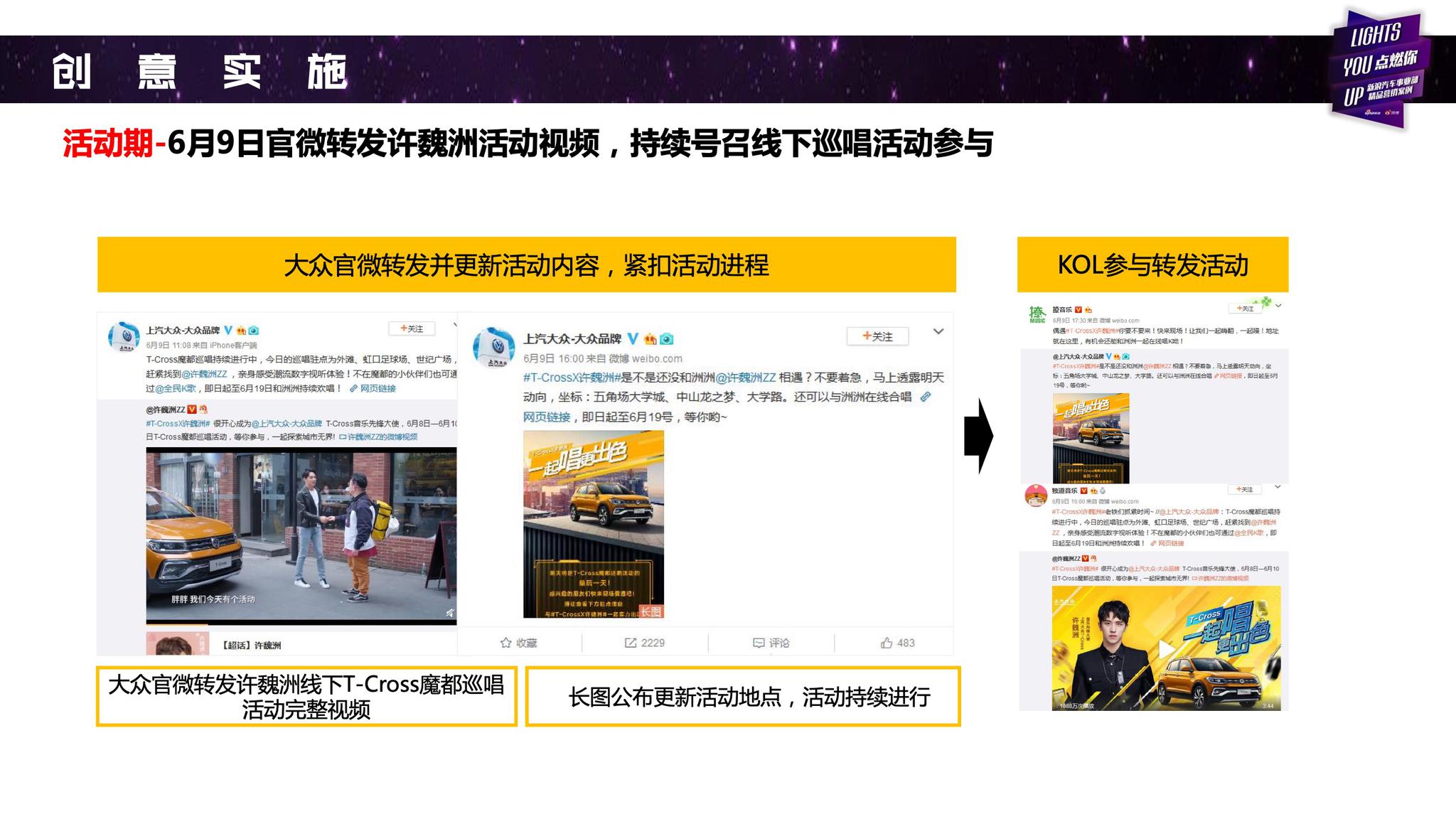Image resolution: width=1456 pixels, height=819 pixels.
Task: Open the 网页链接 link in the 11:08 post
Action: (x=377, y=389)
